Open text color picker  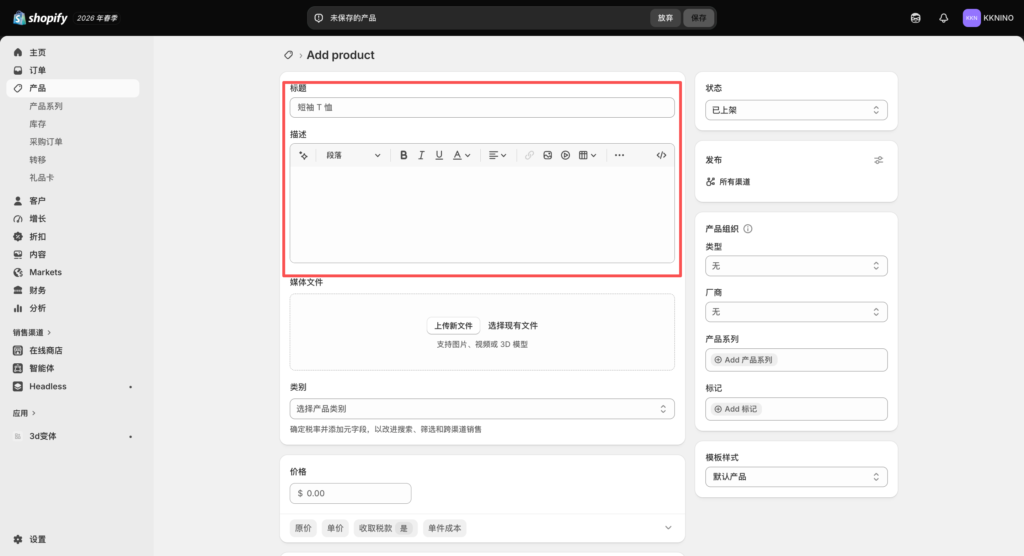click(462, 155)
